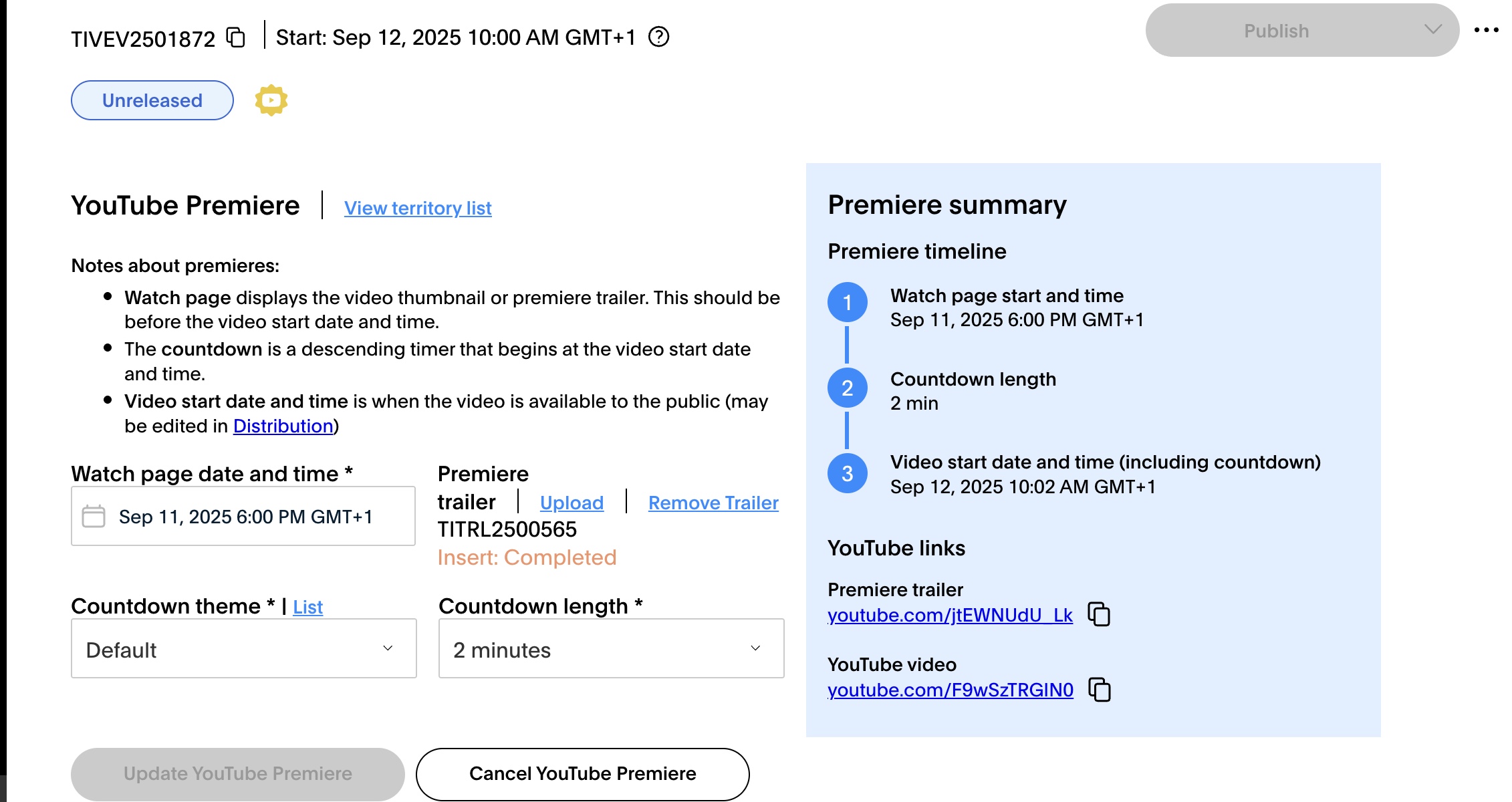The width and height of the screenshot is (1512, 802).
Task: Open the View territory list link
Action: point(418,208)
